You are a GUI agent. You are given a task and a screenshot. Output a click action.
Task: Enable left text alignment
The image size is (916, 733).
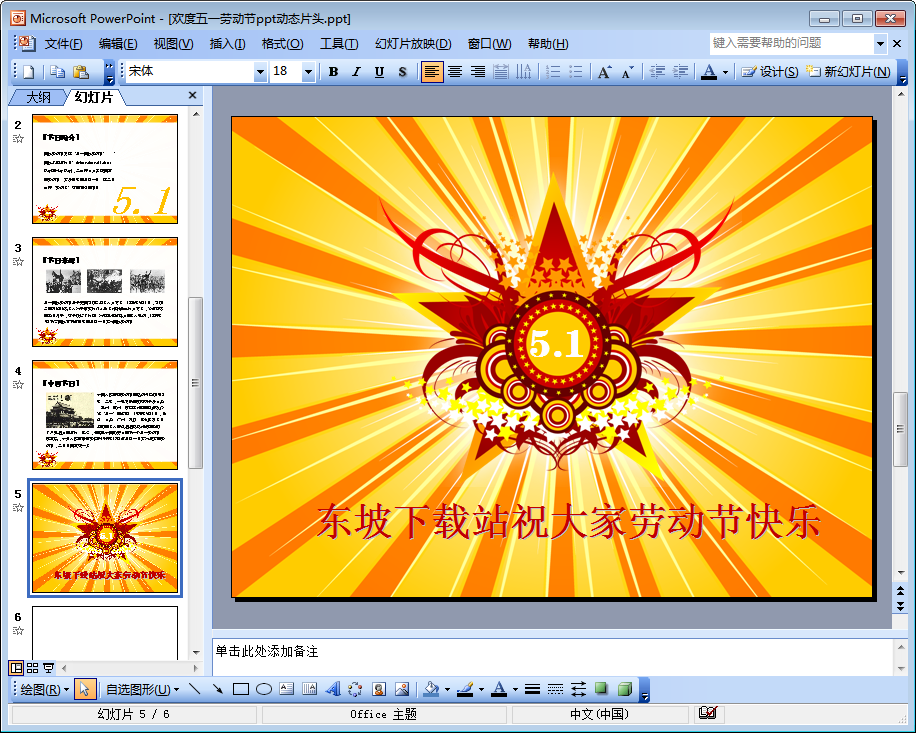[432, 72]
